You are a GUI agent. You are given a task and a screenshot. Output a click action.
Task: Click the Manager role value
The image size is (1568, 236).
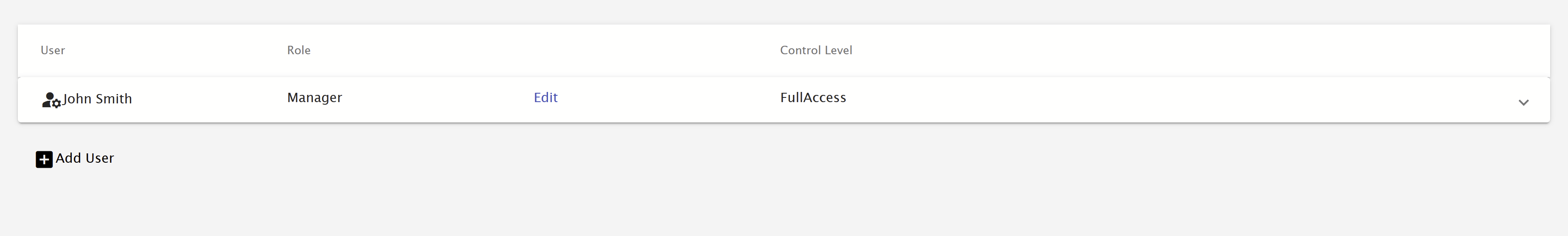click(315, 97)
